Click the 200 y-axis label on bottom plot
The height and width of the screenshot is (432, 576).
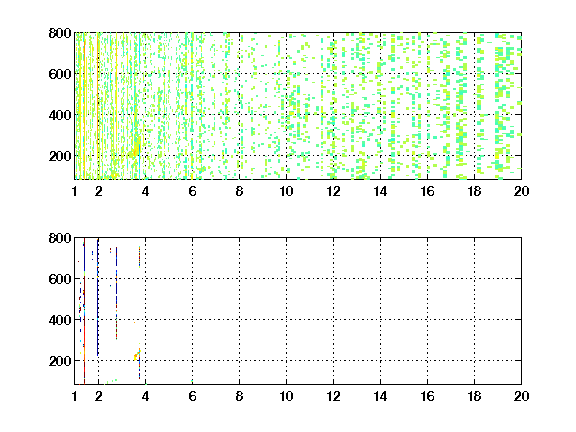60,361
